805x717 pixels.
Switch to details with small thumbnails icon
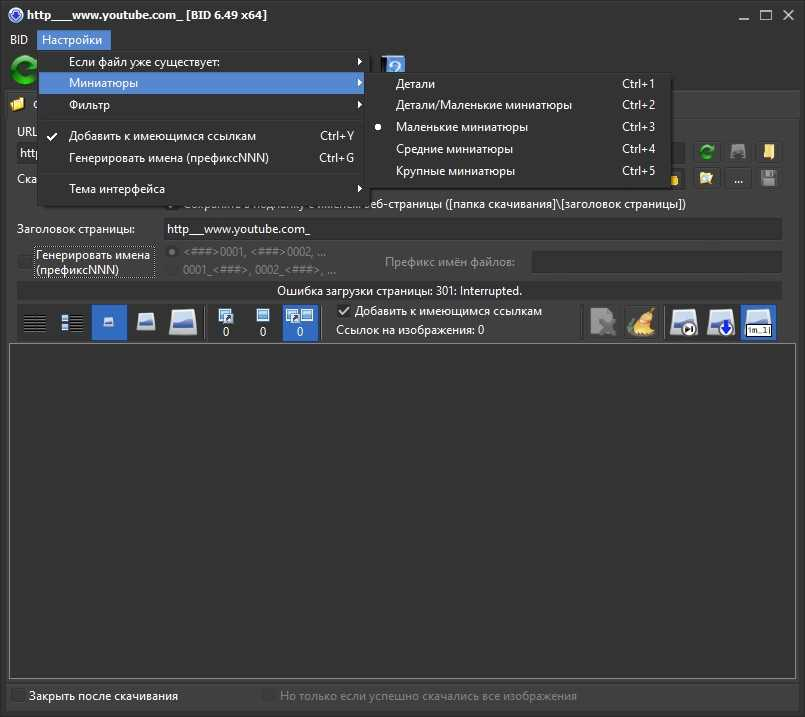coord(72,323)
